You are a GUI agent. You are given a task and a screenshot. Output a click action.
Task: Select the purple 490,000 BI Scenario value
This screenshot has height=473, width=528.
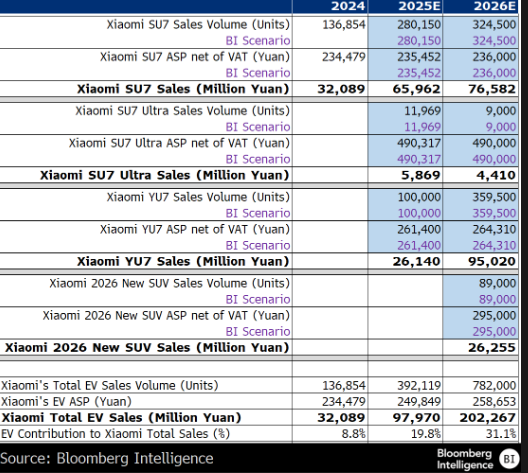[494, 159]
